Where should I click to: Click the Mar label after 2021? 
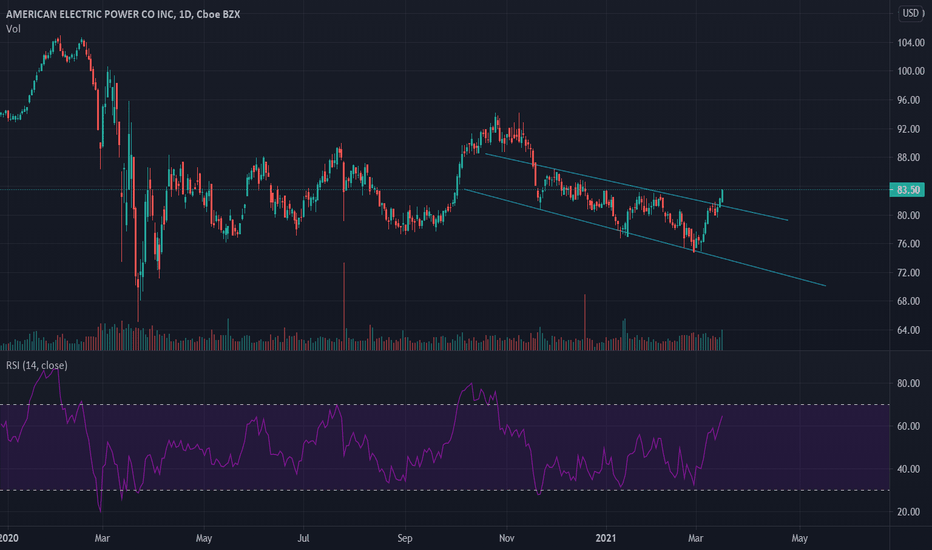pyautogui.click(x=695, y=538)
